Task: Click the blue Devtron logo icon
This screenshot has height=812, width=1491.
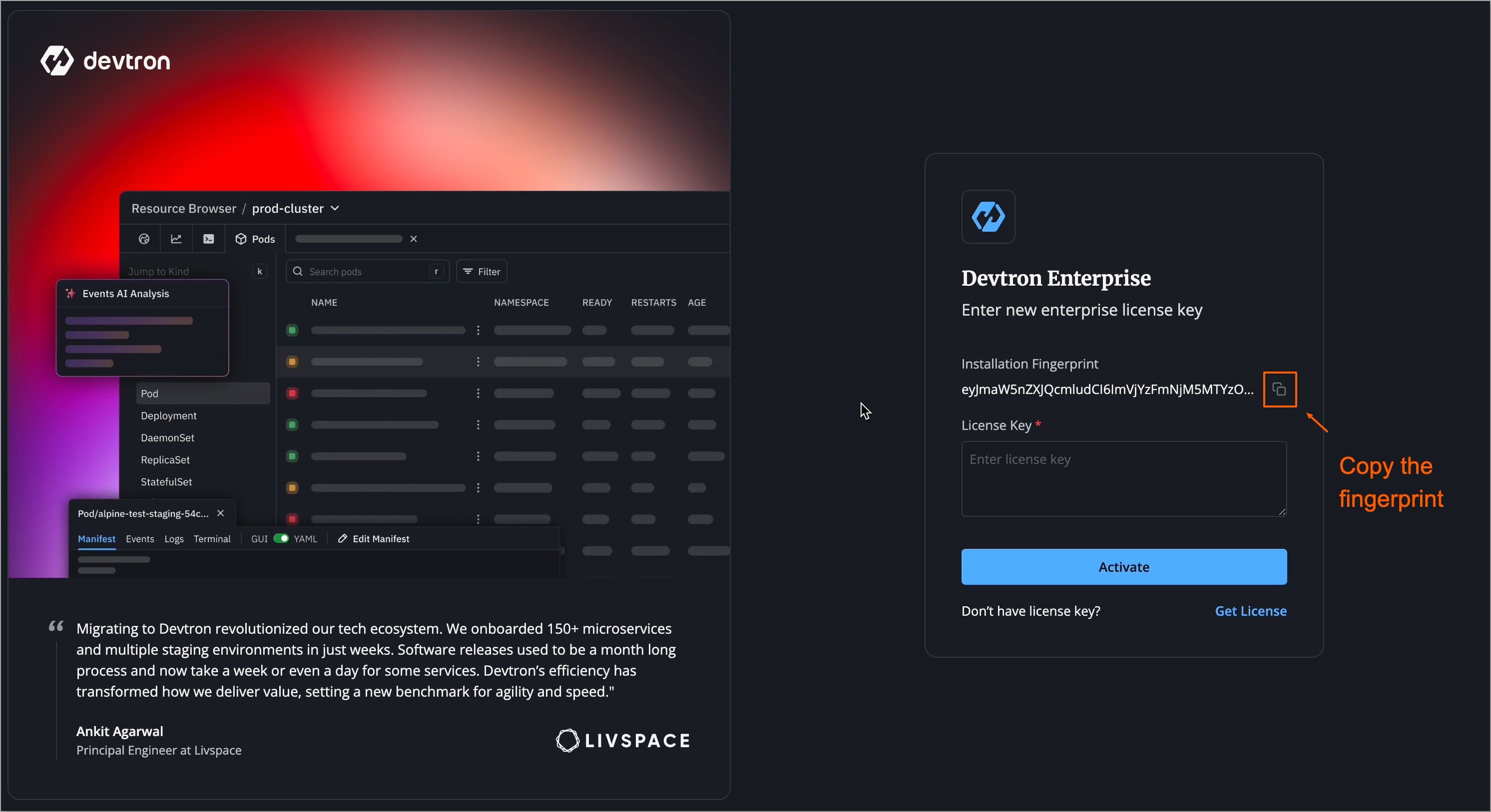Action: [988, 217]
